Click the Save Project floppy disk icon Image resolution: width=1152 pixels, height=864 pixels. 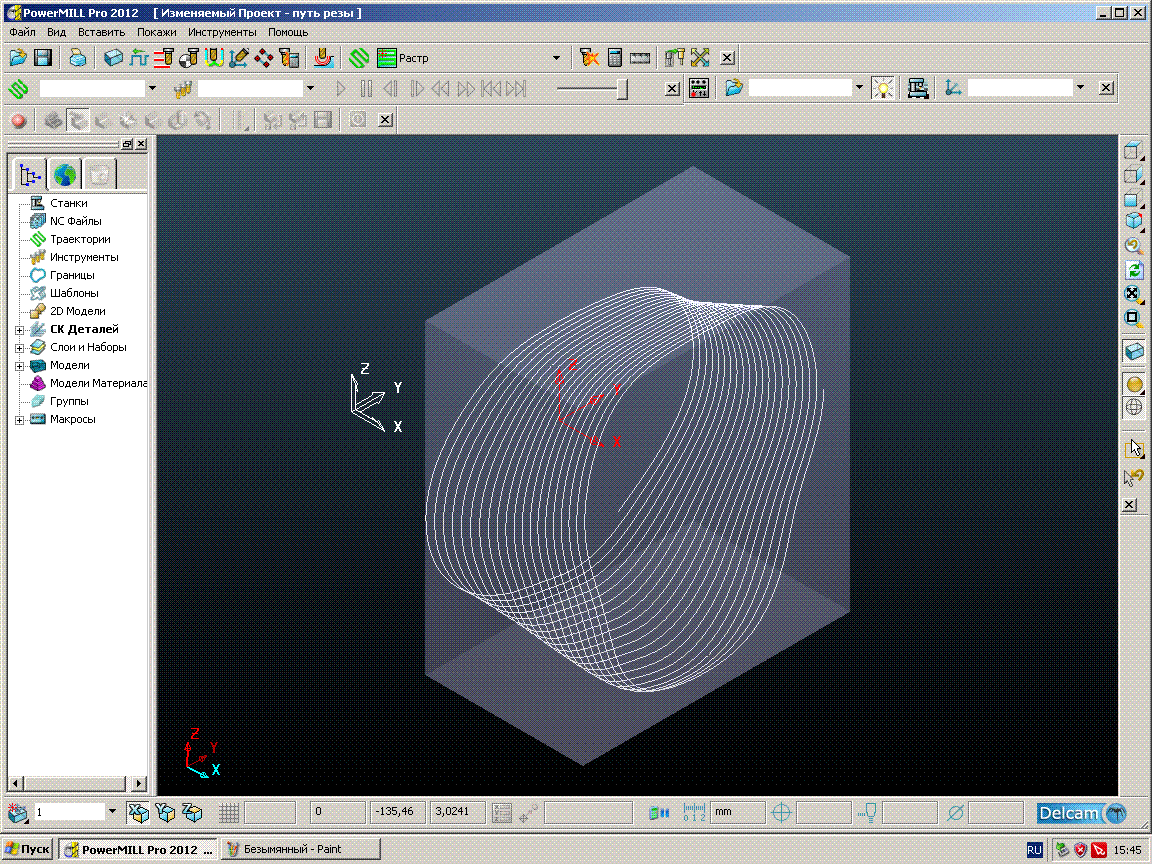[x=43, y=58]
